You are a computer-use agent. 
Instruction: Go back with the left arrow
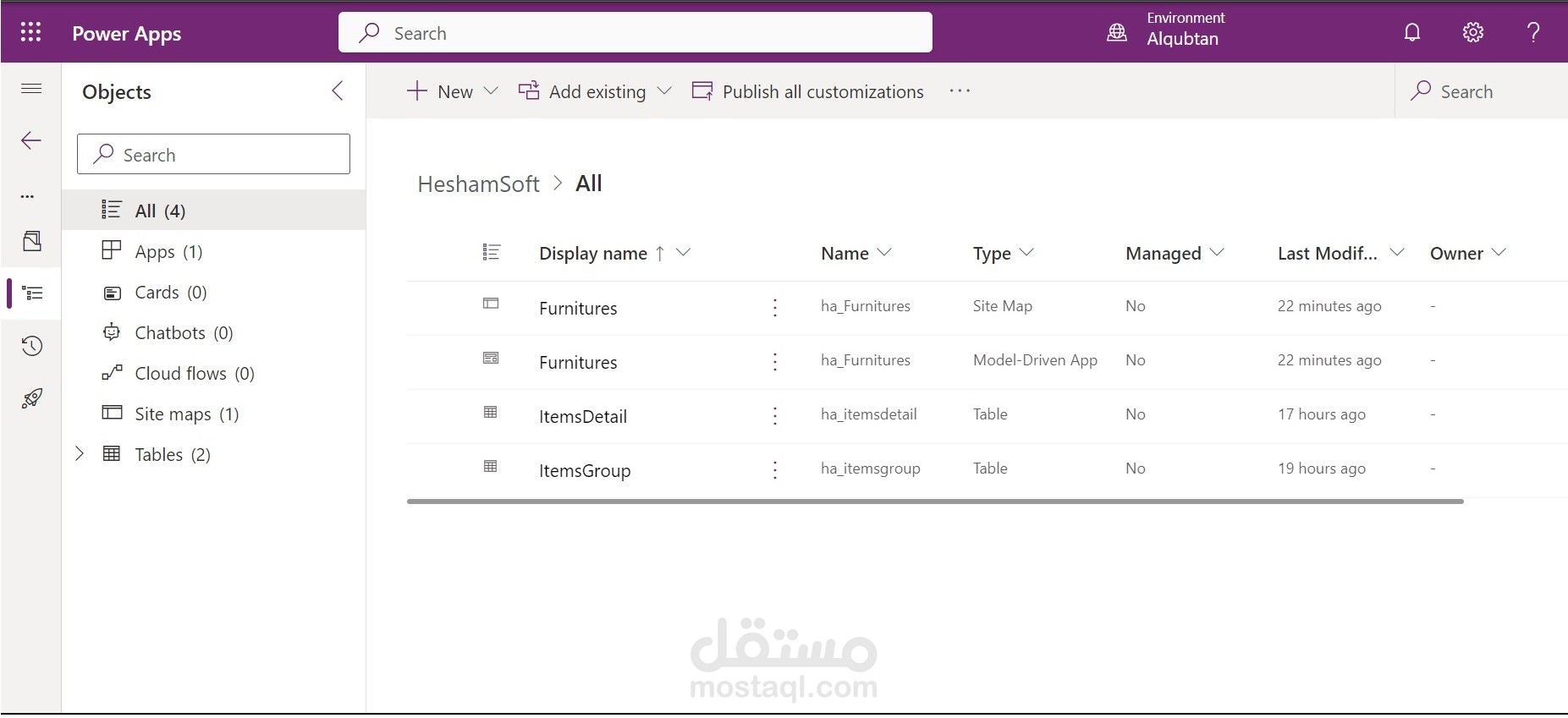(x=31, y=140)
